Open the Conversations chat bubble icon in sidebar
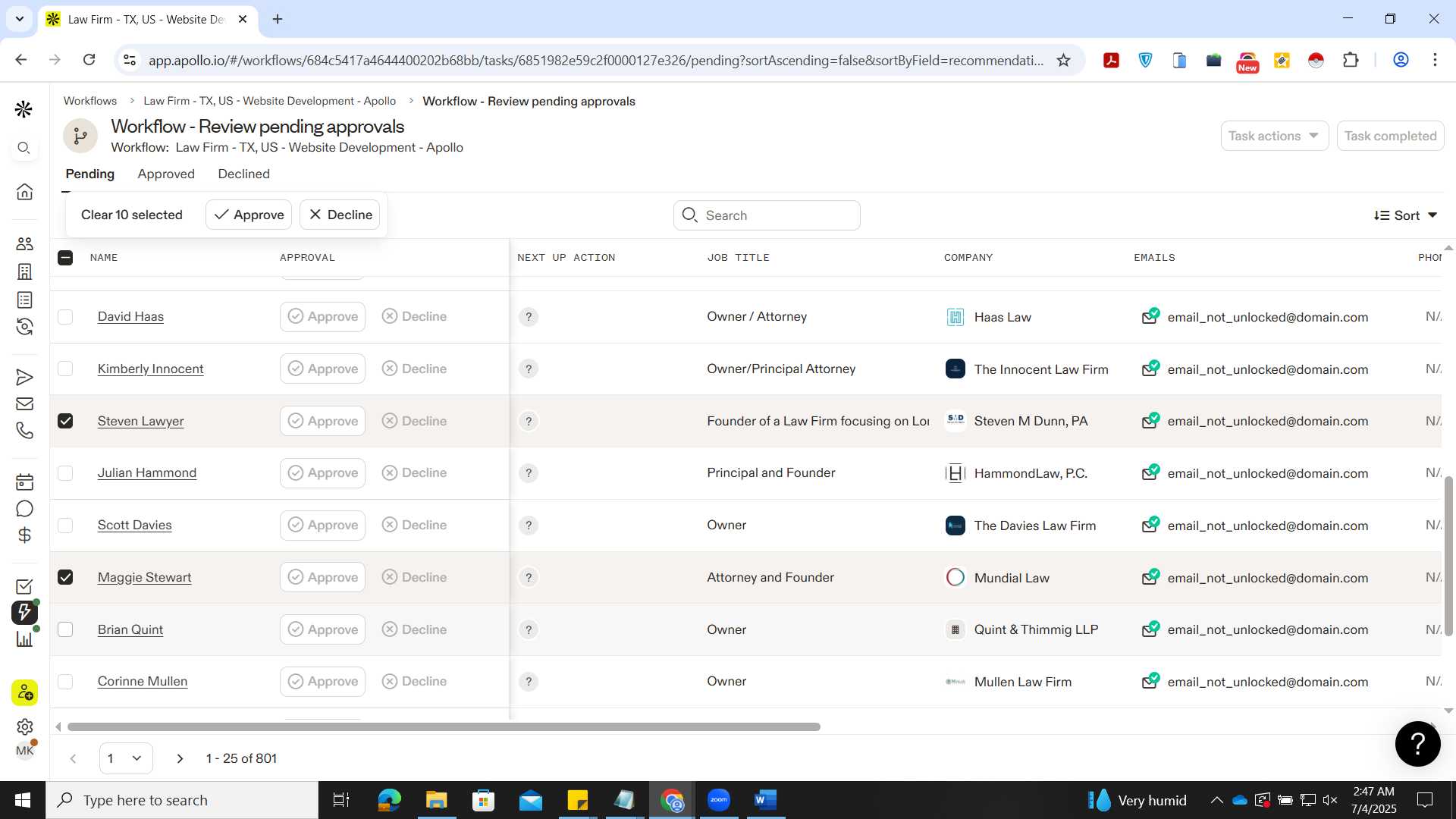This screenshot has width=1456, height=819. [24, 508]
